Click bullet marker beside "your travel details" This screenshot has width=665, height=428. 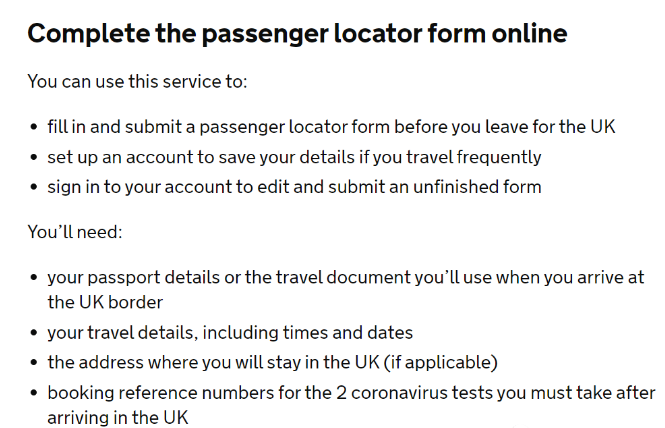34,333
